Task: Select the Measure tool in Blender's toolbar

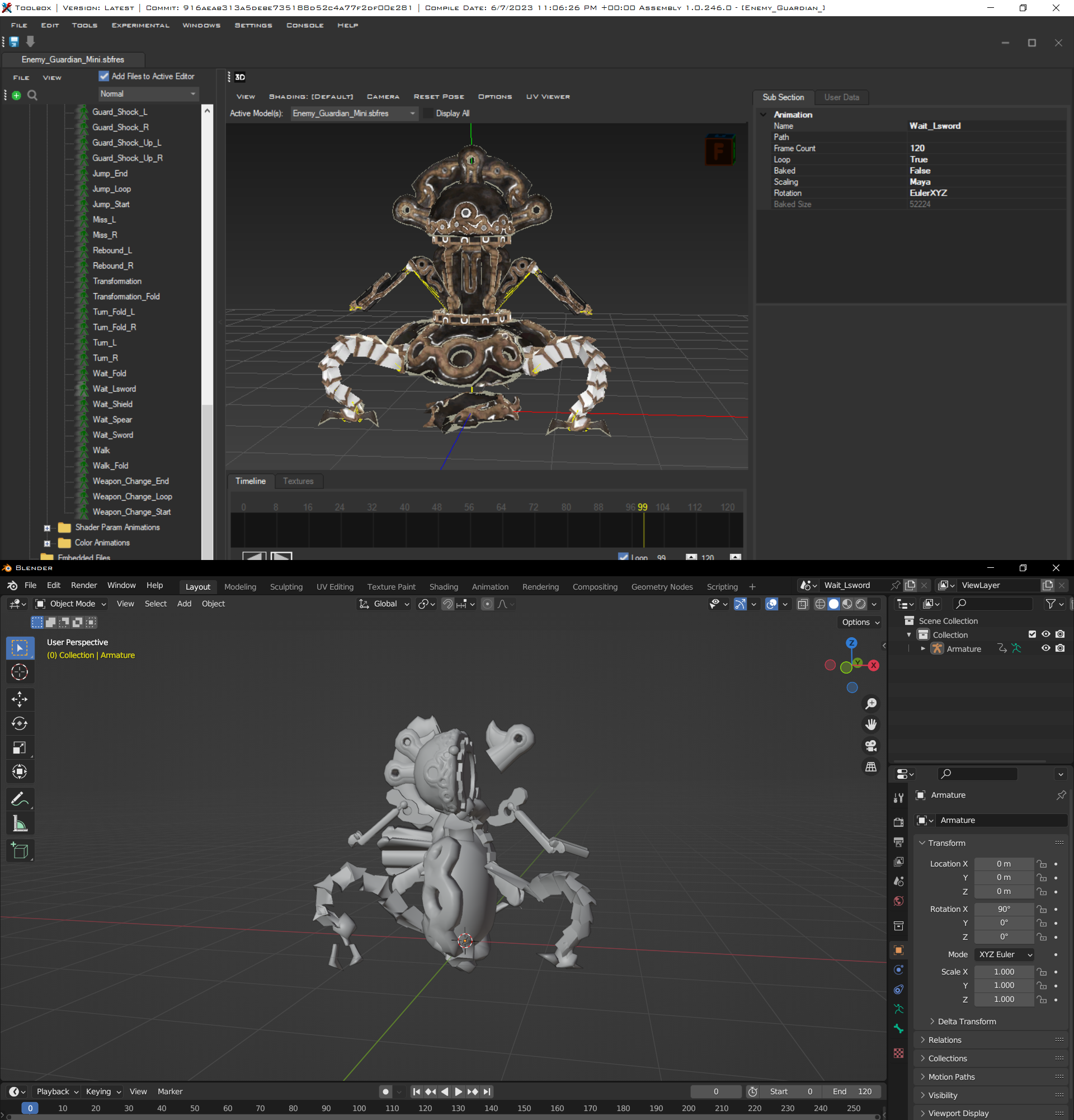Action: 20,823
